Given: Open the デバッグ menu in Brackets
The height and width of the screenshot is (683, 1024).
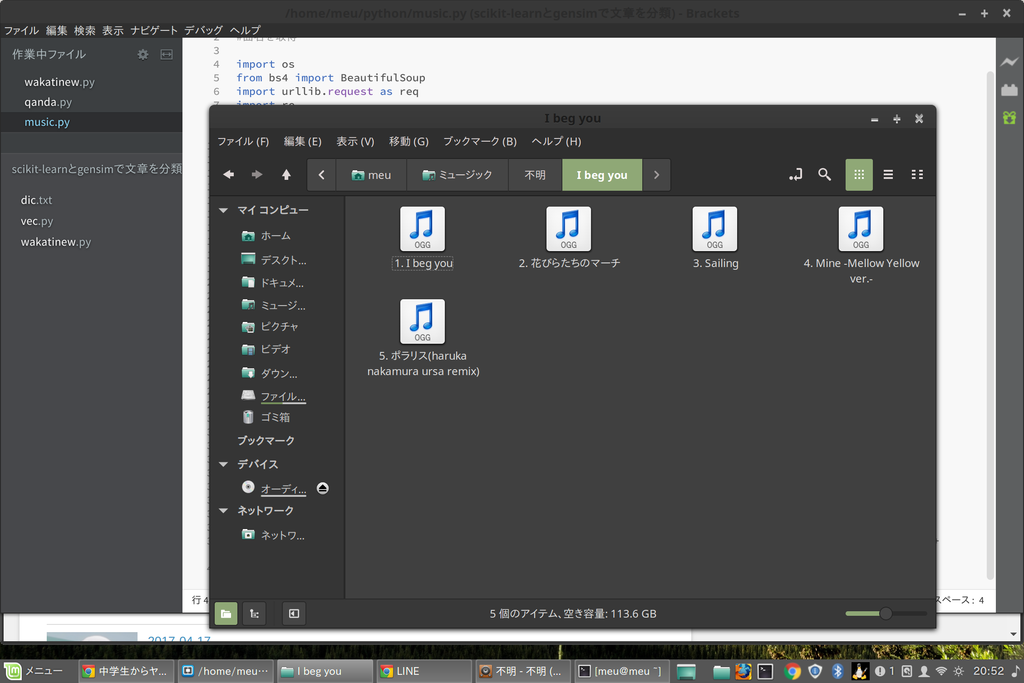Looking at the screenshot, I should tap(205, 30).
